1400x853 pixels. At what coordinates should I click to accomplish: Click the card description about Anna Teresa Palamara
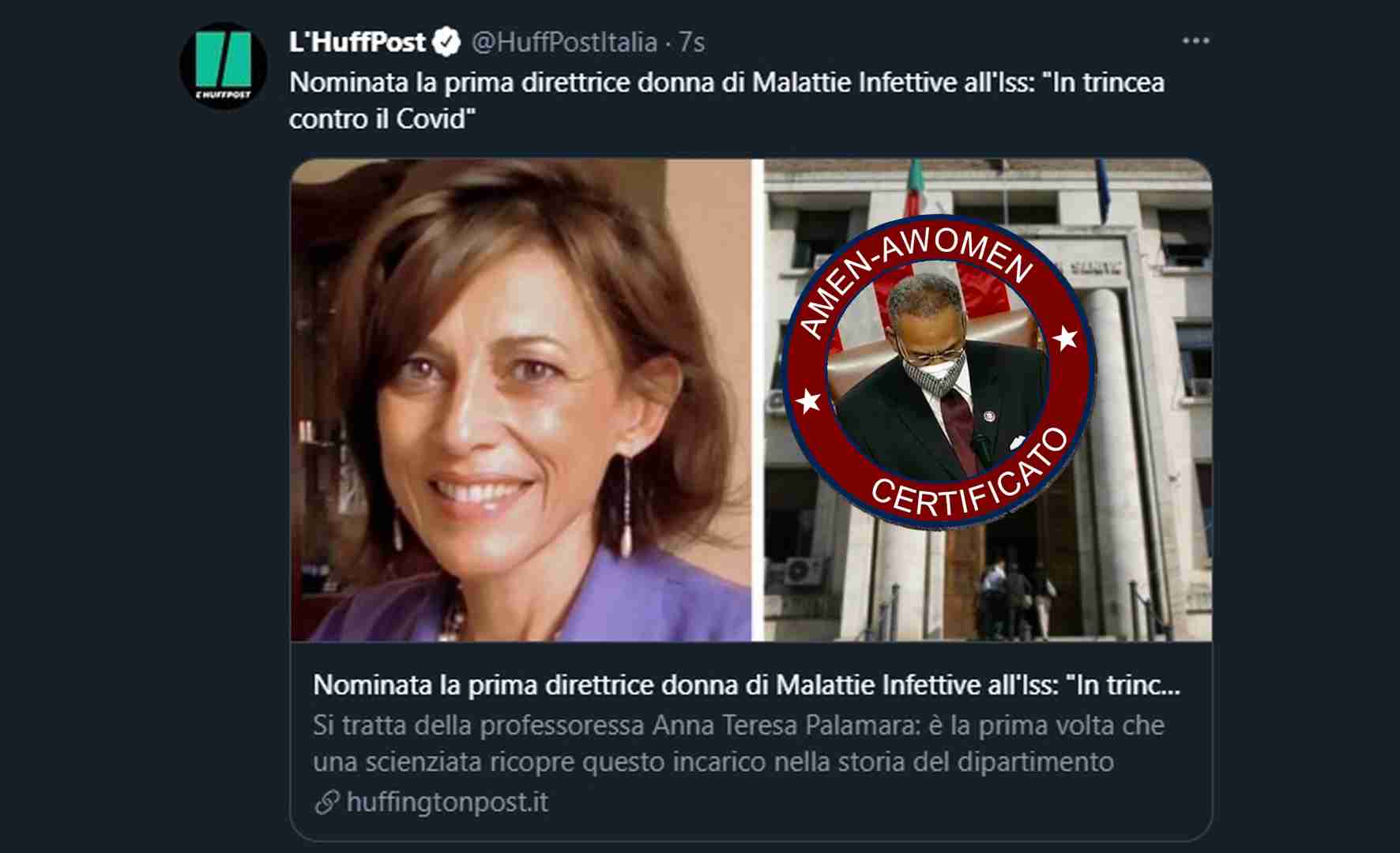pos(739,743)
